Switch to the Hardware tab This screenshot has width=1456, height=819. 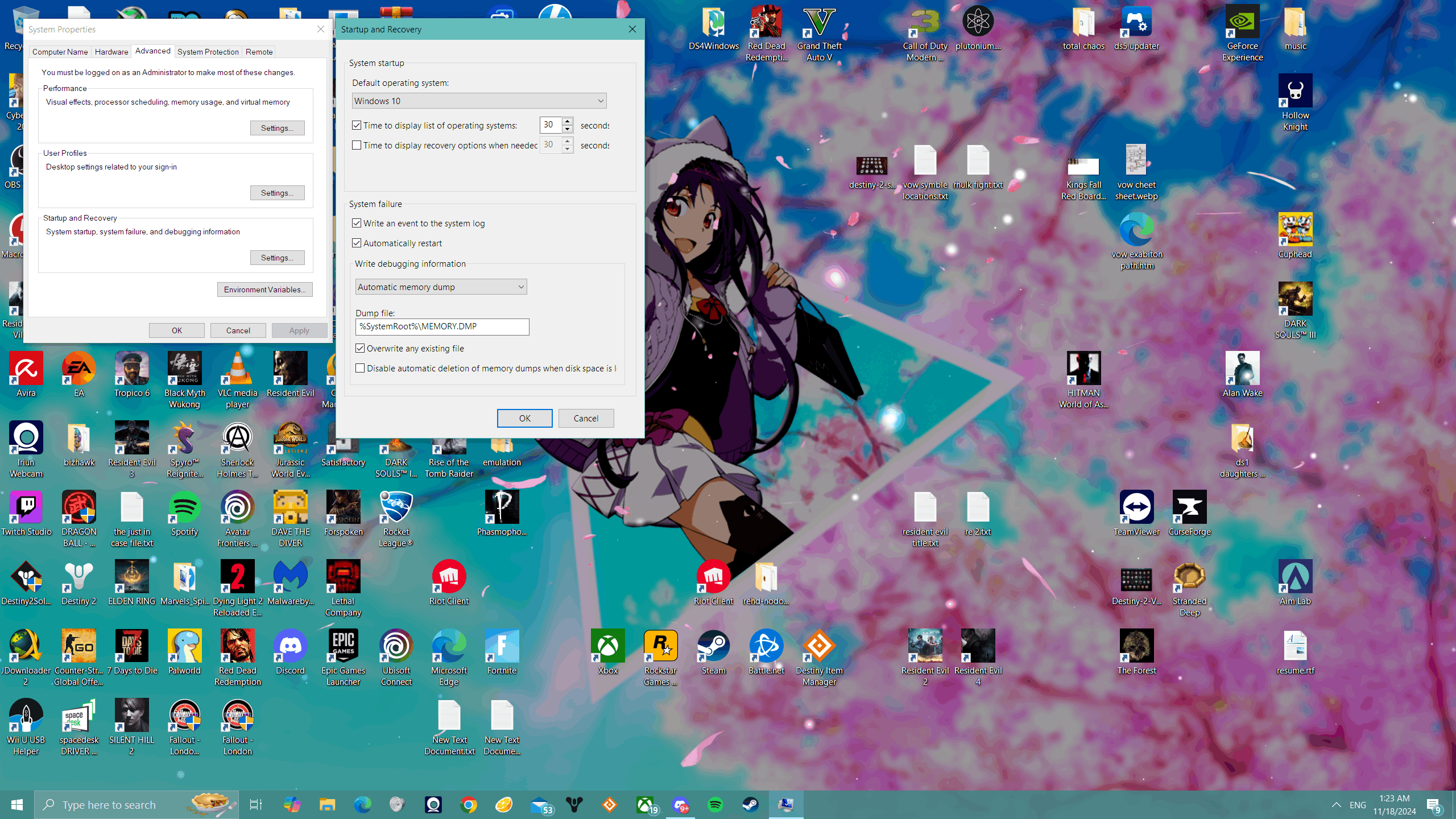(111, 52)
